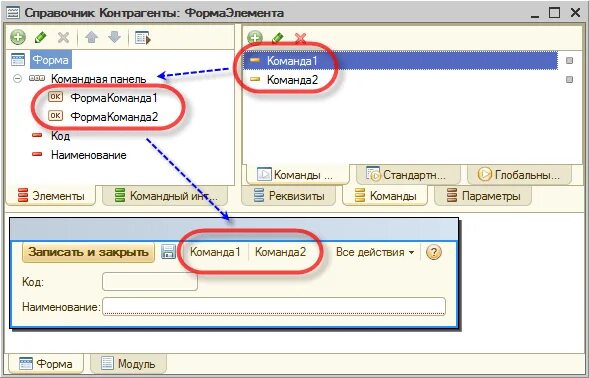Select Команда1 row in commands list
This screenshot has height=378, width=589.
point(400,60)
